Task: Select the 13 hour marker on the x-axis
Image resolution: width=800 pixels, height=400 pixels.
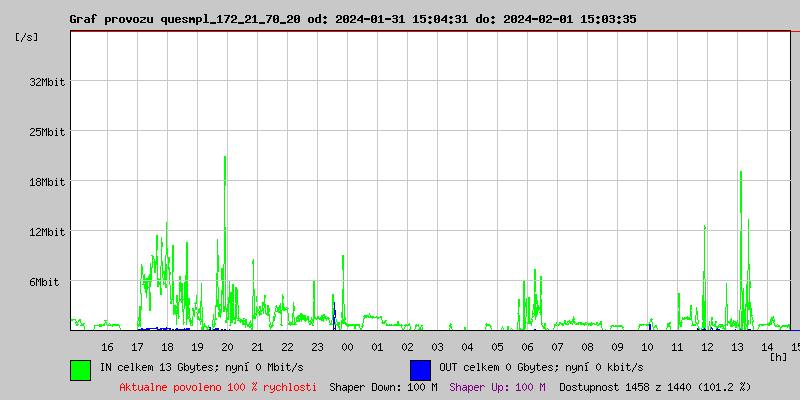Action: pos(737,347)
